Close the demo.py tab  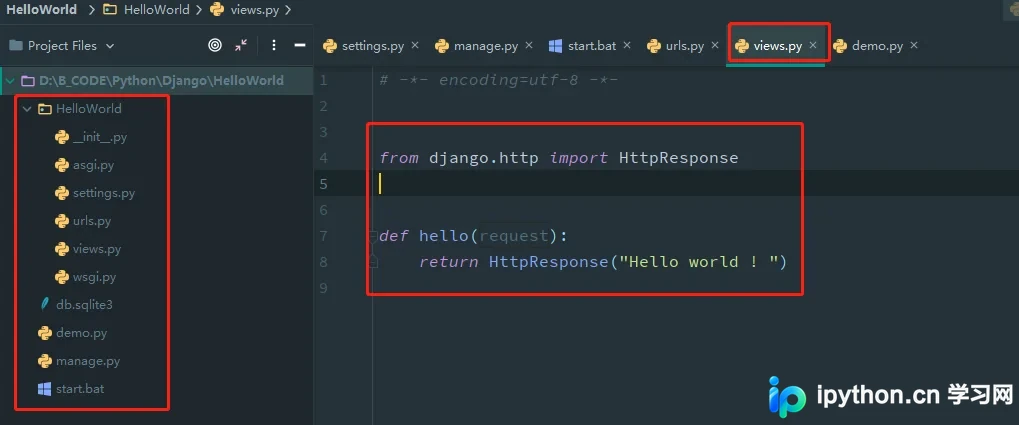(x=914, y=45)
